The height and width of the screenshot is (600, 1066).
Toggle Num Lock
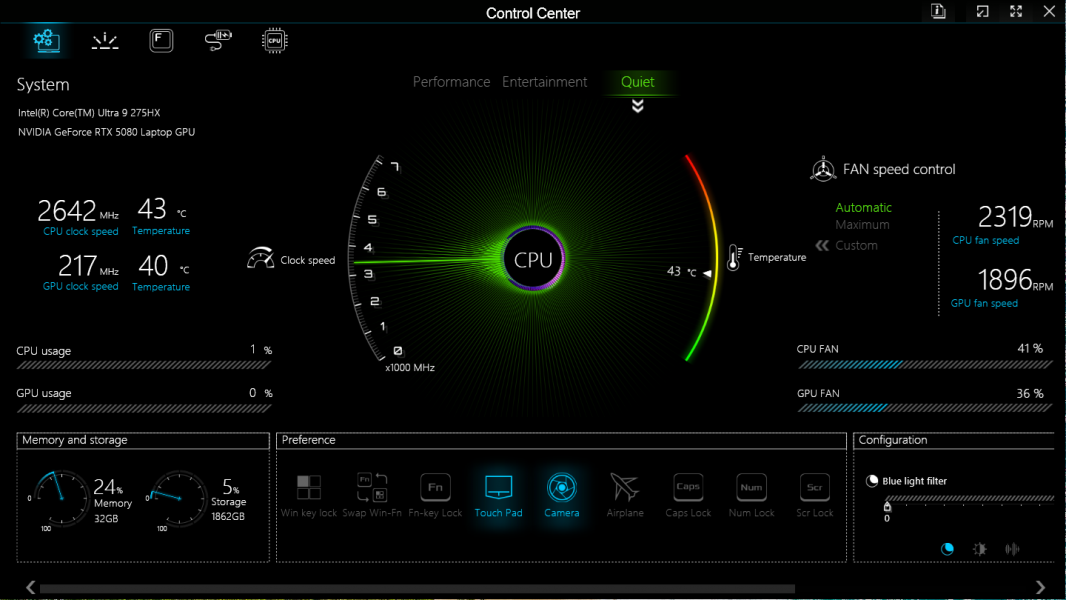[751, 496]
